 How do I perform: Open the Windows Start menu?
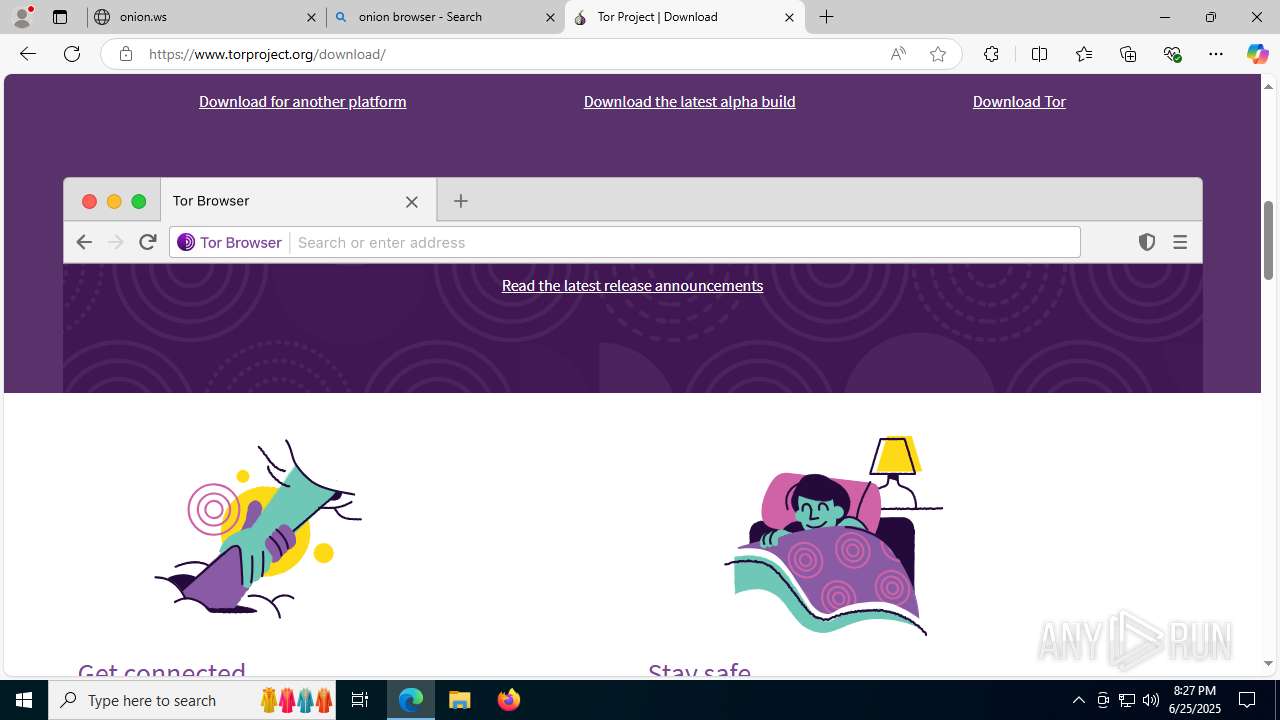coord(24,700)
